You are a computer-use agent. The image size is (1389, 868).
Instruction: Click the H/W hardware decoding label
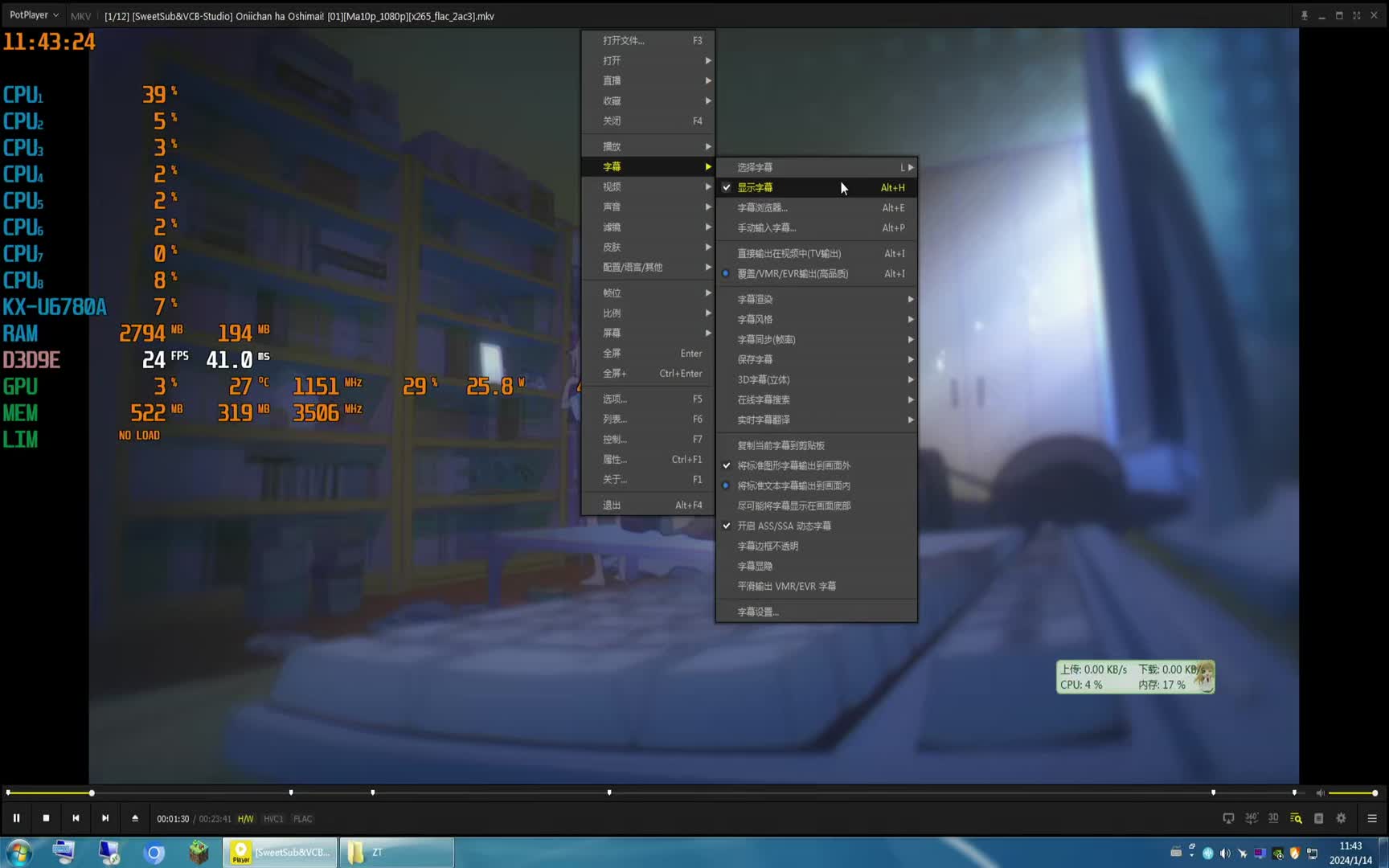[245, 819]
